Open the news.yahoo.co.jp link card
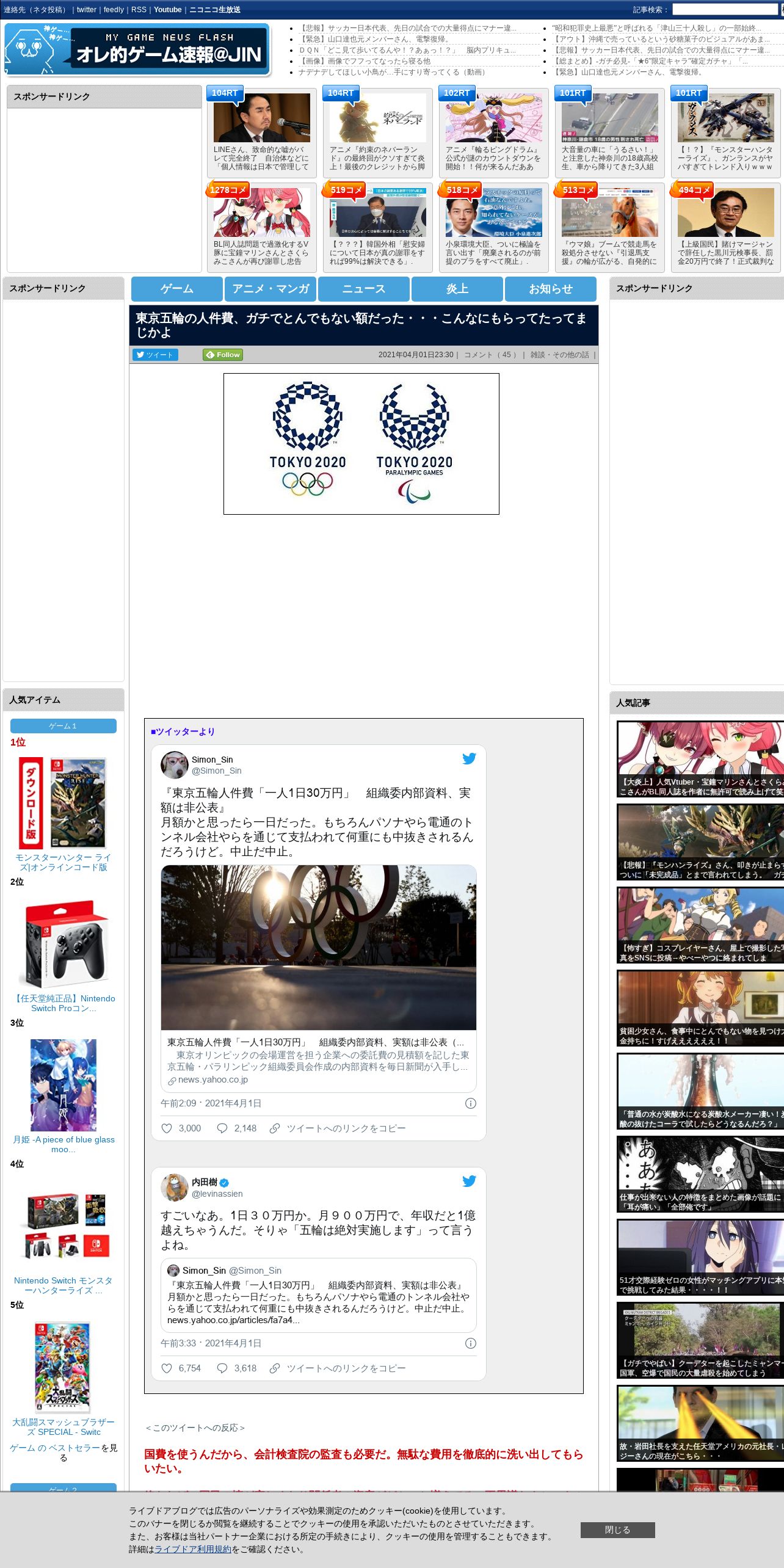784x1568 pixels. [x=318, y=1061]
